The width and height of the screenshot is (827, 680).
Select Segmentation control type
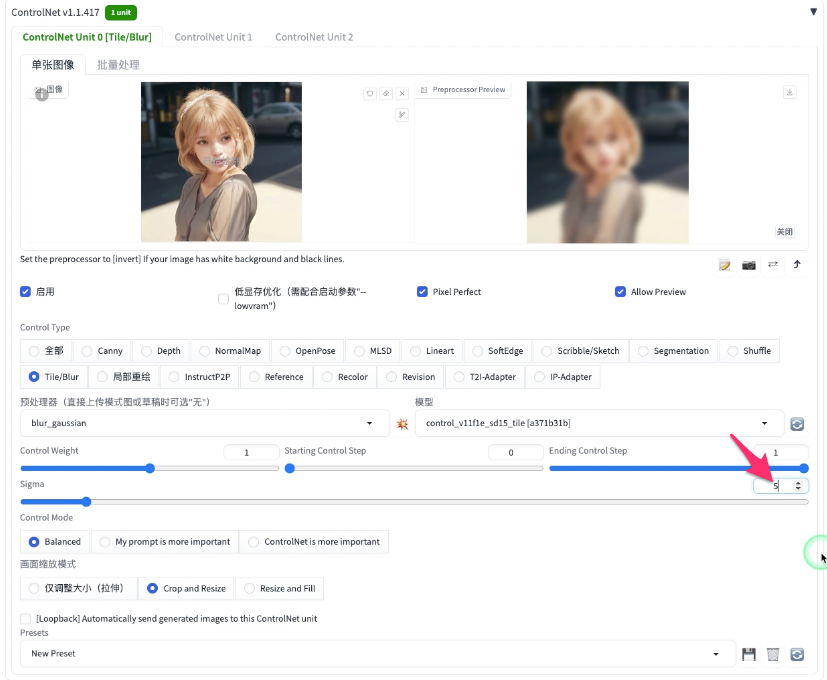[x=674, y=351]
